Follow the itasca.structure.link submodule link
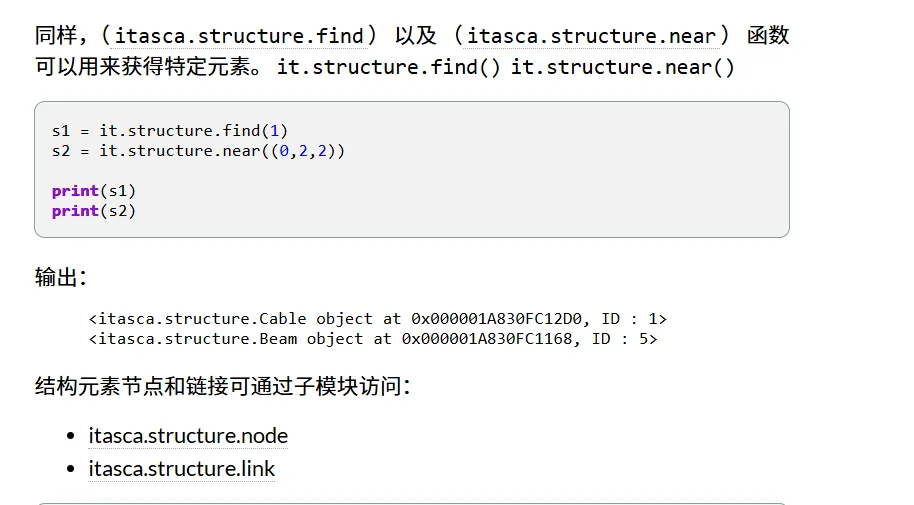 pyautogui.click(x=181, y=469)
